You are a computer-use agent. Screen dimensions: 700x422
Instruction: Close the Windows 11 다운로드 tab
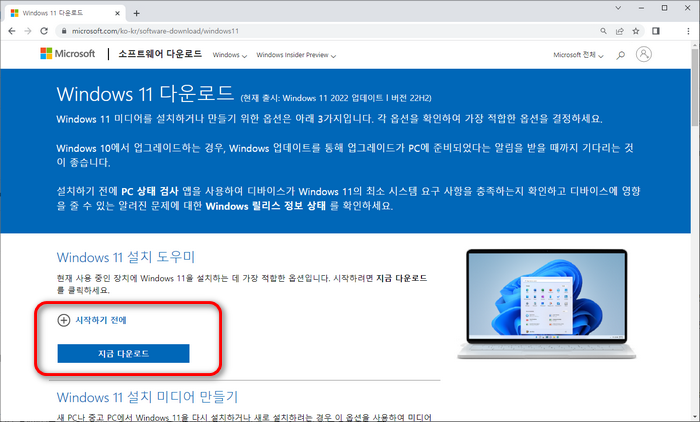click(x=117, y=13)
